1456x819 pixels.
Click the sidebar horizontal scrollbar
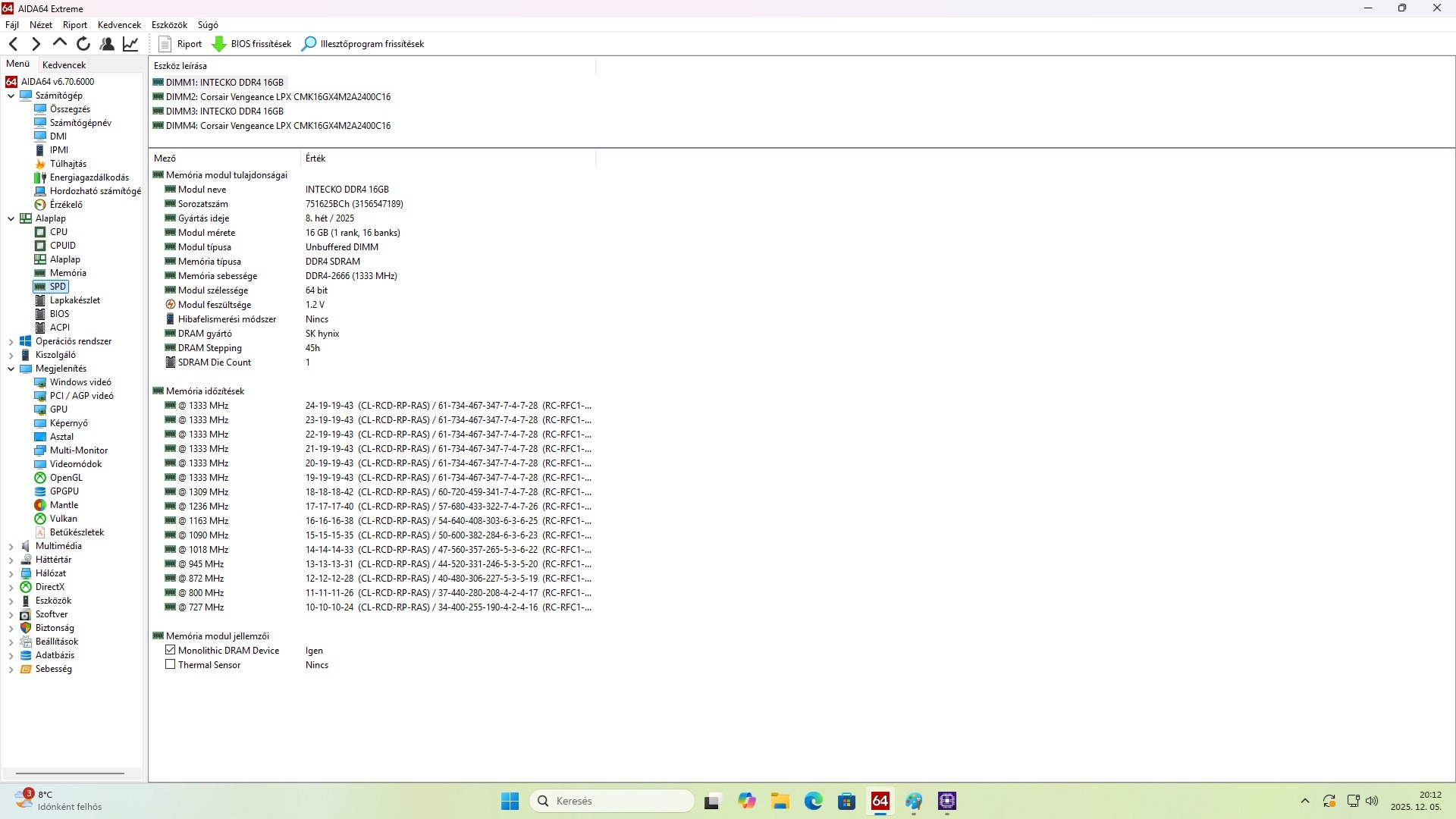click(x=70, y=773)
